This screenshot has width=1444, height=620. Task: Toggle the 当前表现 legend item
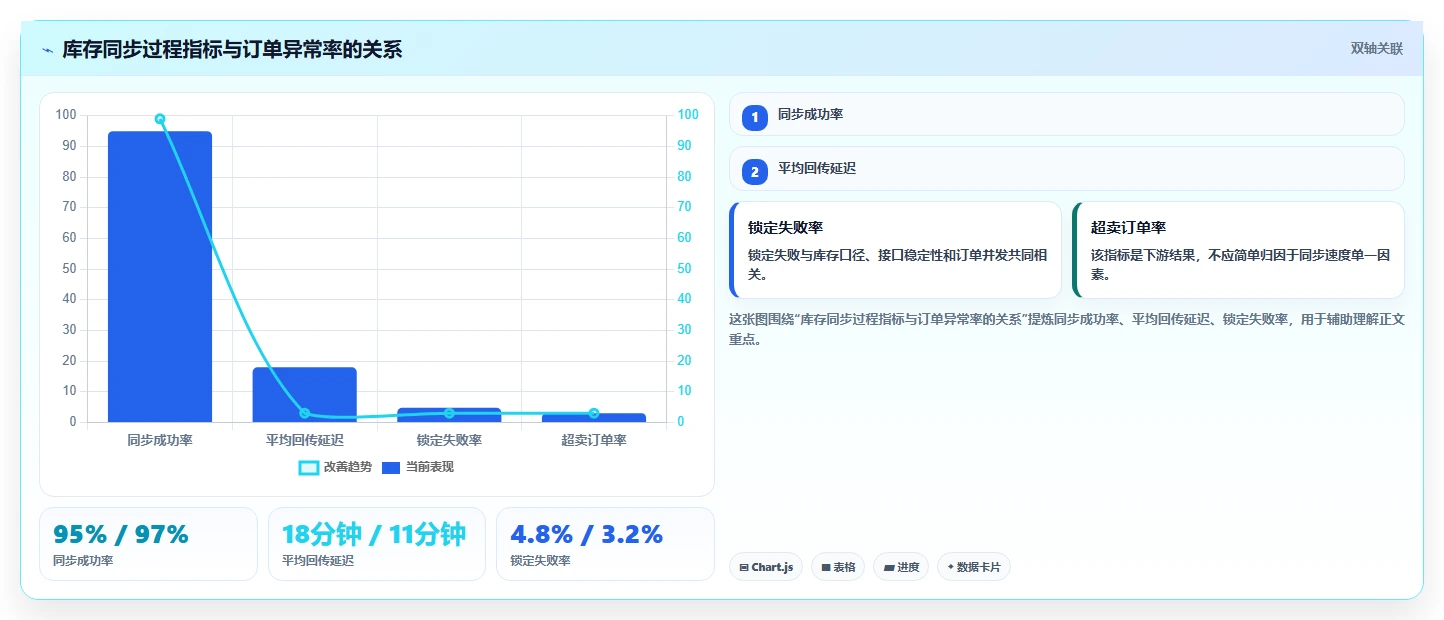[x=418, y=467]
